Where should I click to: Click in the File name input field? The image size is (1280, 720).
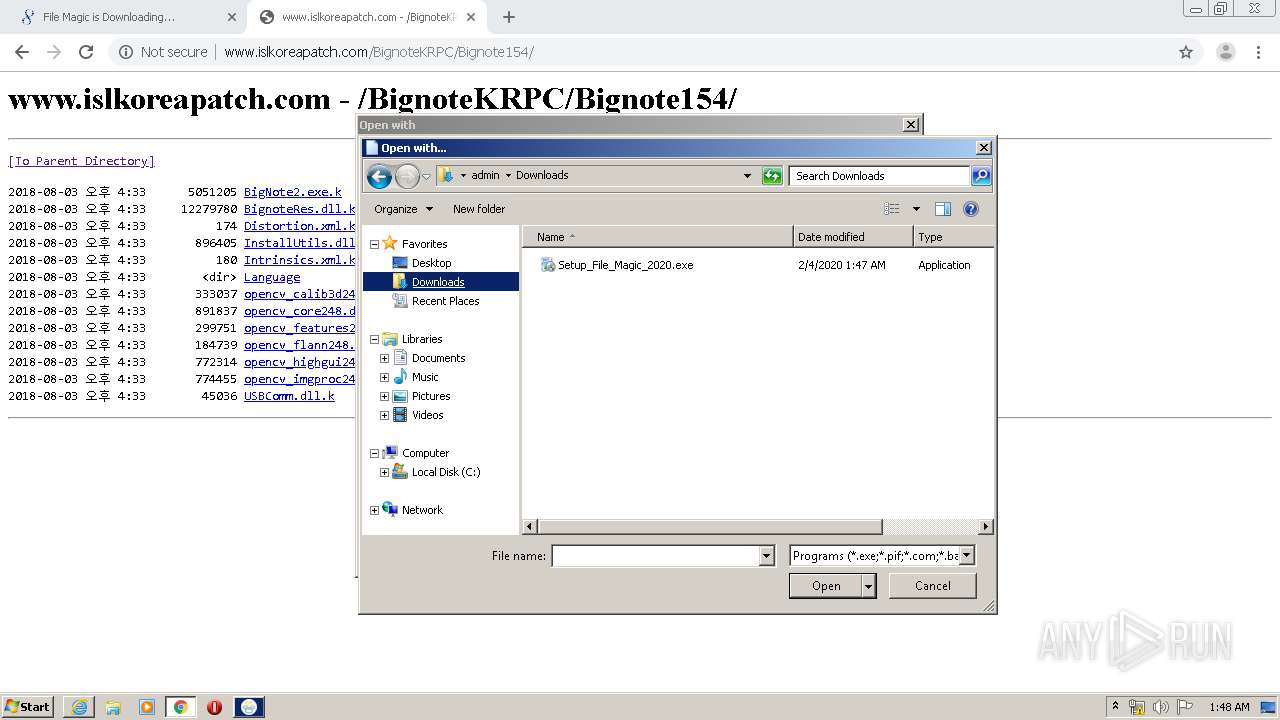click(656, 556)
